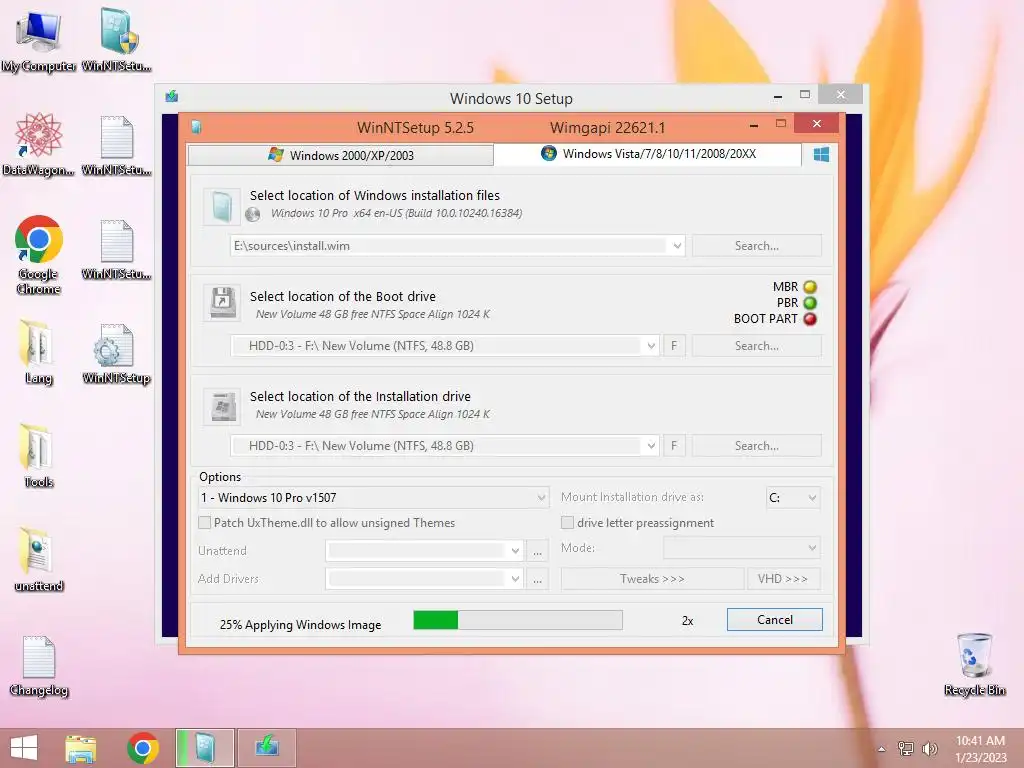Click Search for the Installation drive
Screen dimensions: 1024x768
756,446
